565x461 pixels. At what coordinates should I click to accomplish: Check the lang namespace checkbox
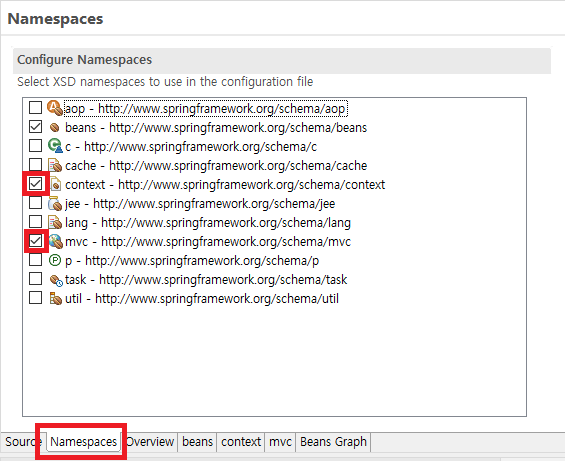pyautogui.click(x=35, y=222)
